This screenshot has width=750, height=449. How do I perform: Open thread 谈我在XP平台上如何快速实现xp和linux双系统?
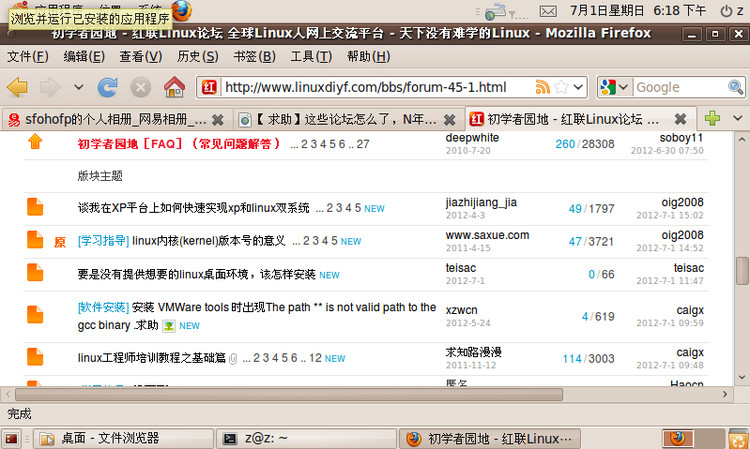(x=193, y=208)
